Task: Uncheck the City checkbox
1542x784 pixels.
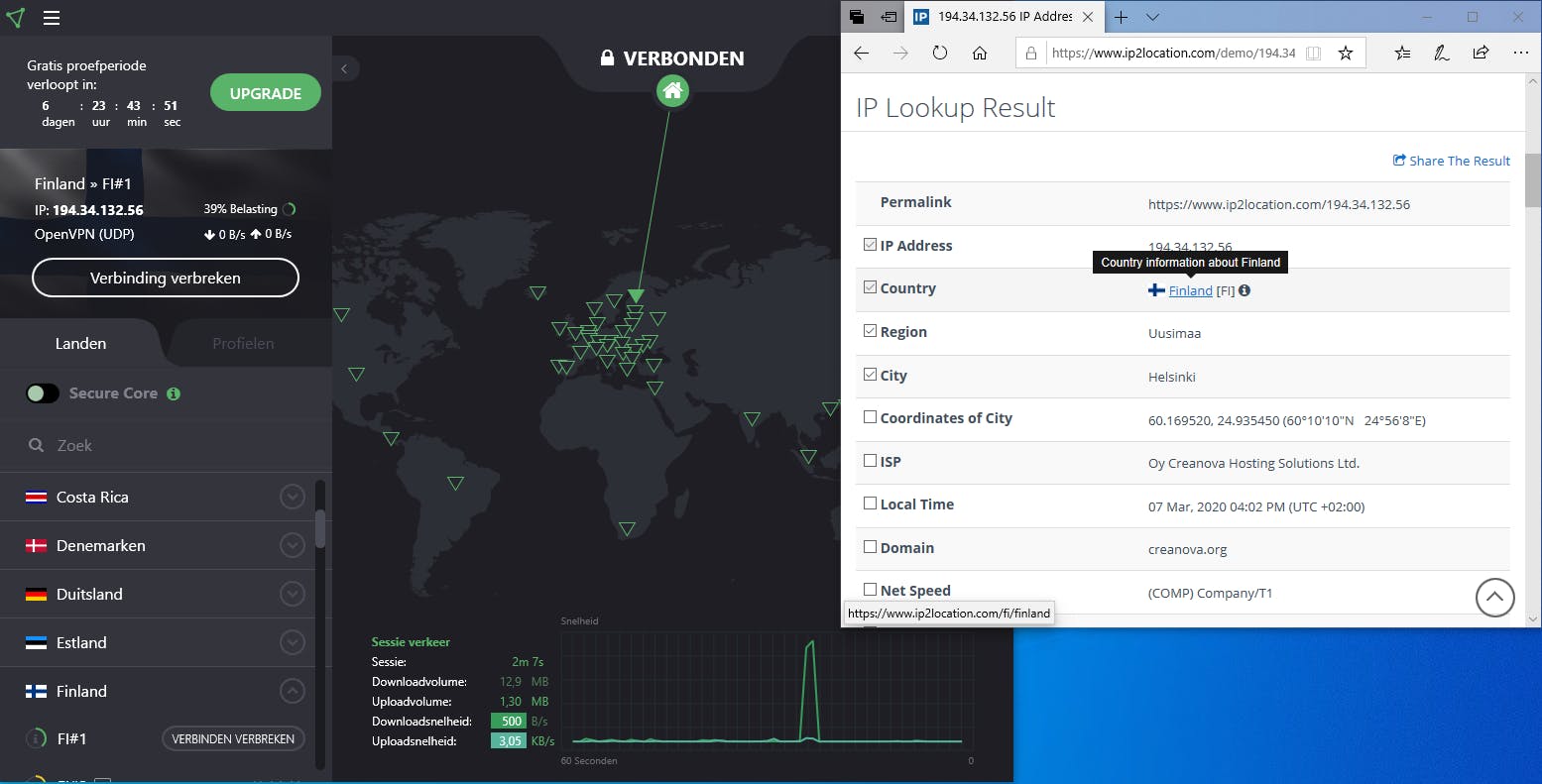Action: click(x=870, y=375)
